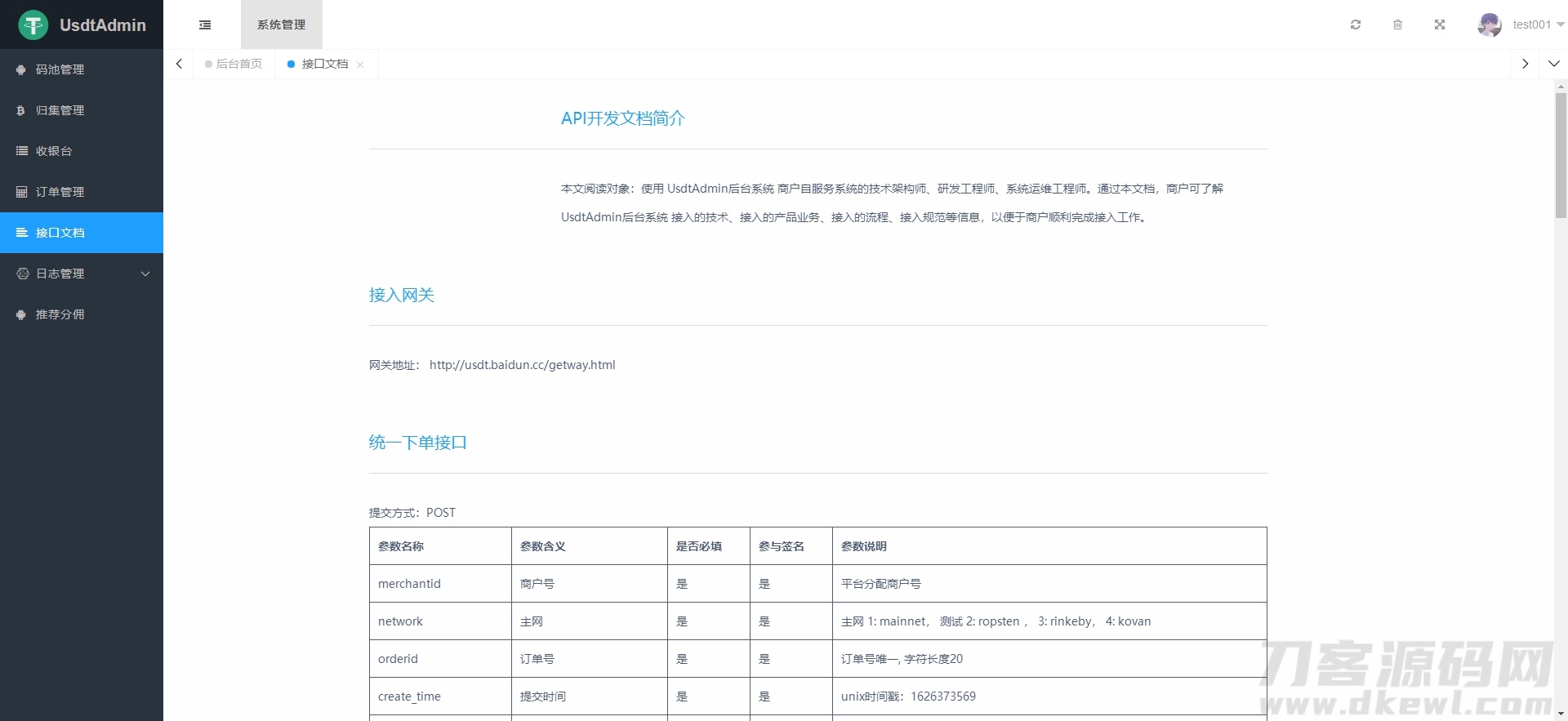Image resolution: width=1568 pixels, height=721 pixels.
Task: Open 订单管理 in the sidebar
Action: pos(60,192)
